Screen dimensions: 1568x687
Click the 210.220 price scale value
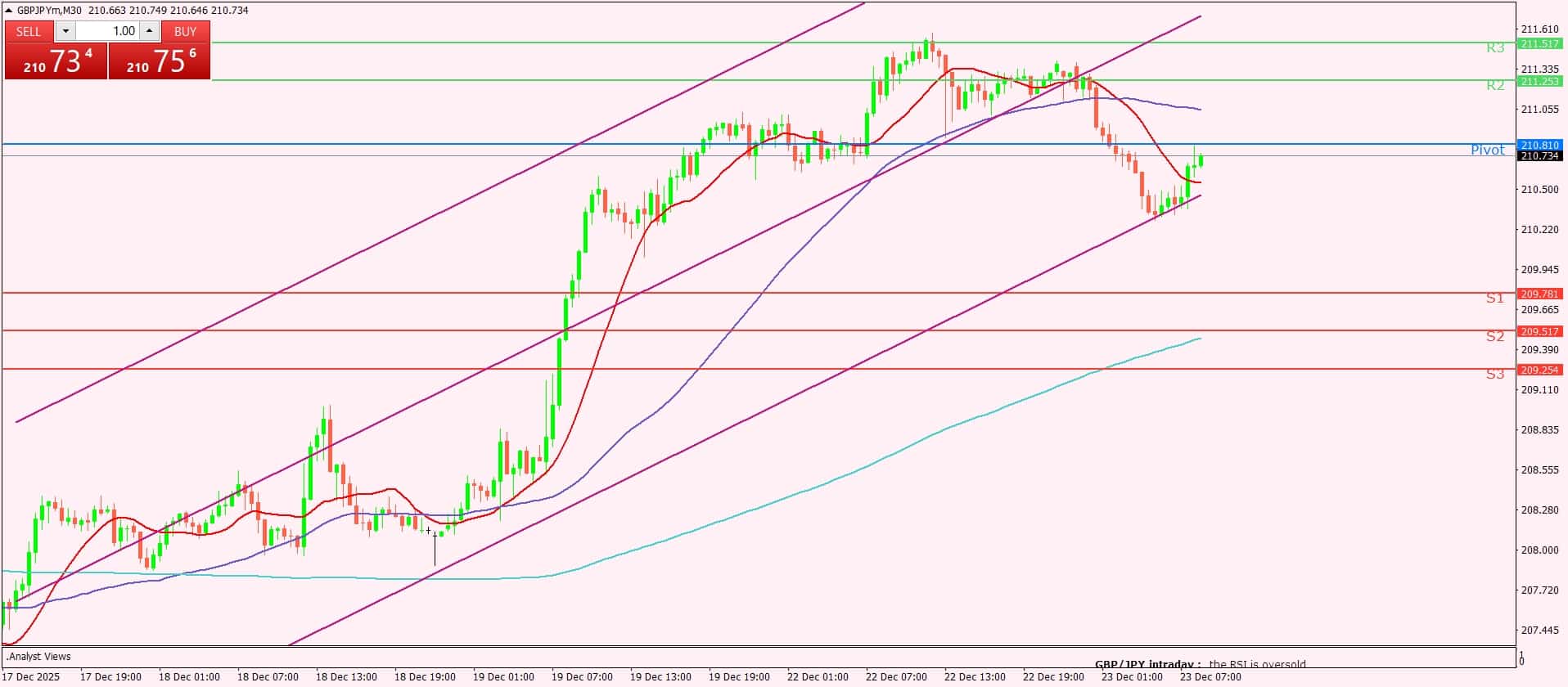pyautogui.click(x=1539, y=229)
